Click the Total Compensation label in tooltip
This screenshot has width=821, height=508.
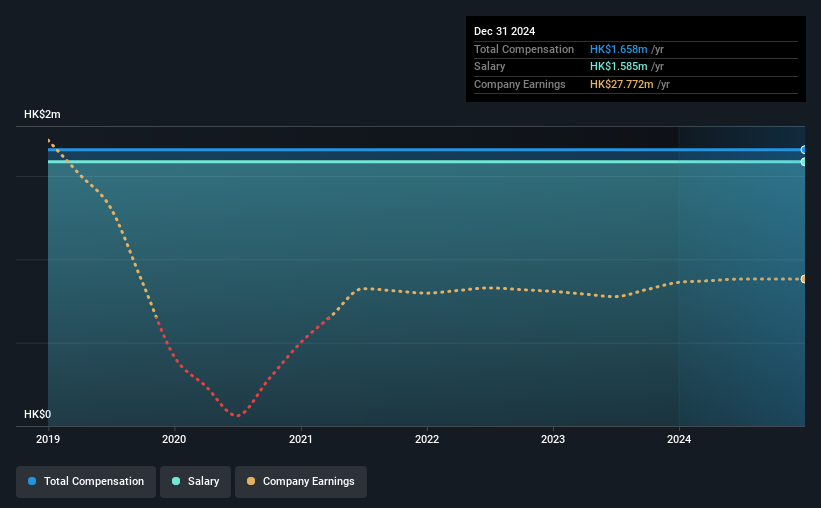(524, 49)
